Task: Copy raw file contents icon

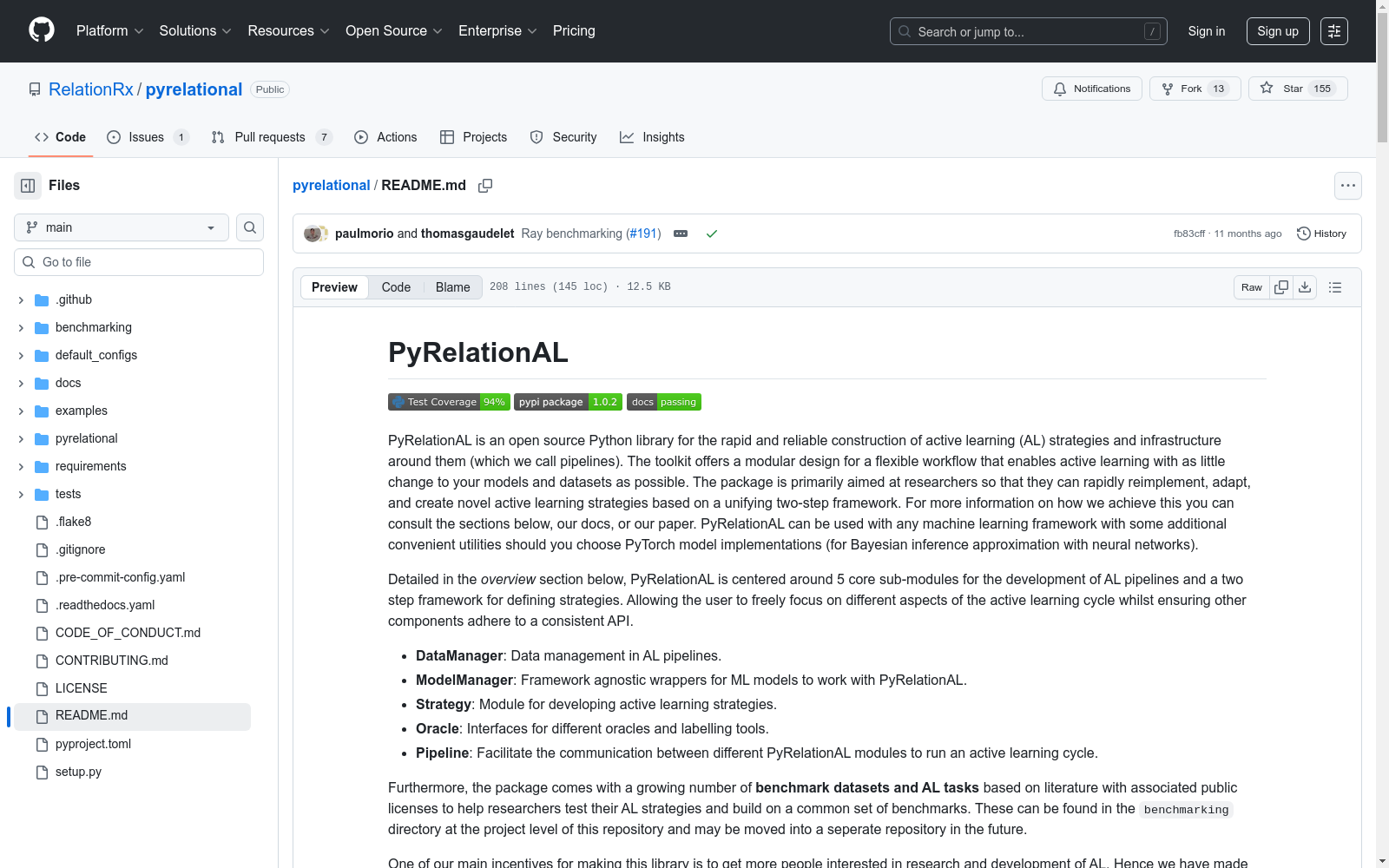Action: click(x=1281, y=287)
